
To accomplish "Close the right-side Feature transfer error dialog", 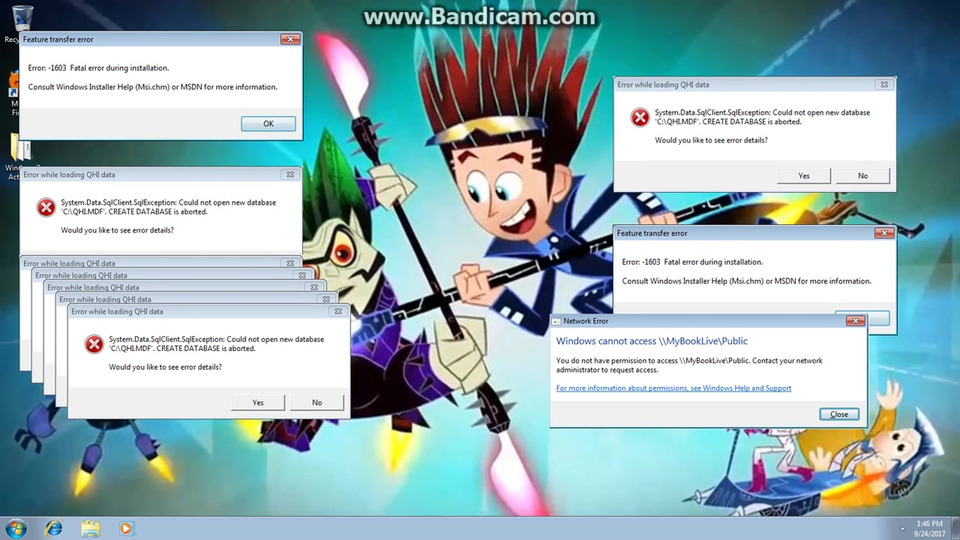I will [884, 233].
